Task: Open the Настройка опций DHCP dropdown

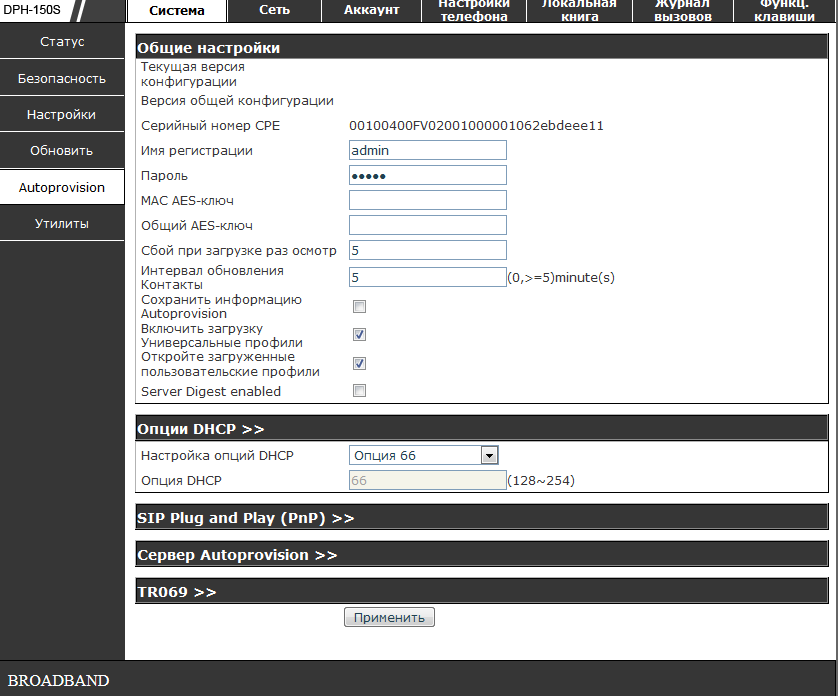Action: [x=424, y=455]
